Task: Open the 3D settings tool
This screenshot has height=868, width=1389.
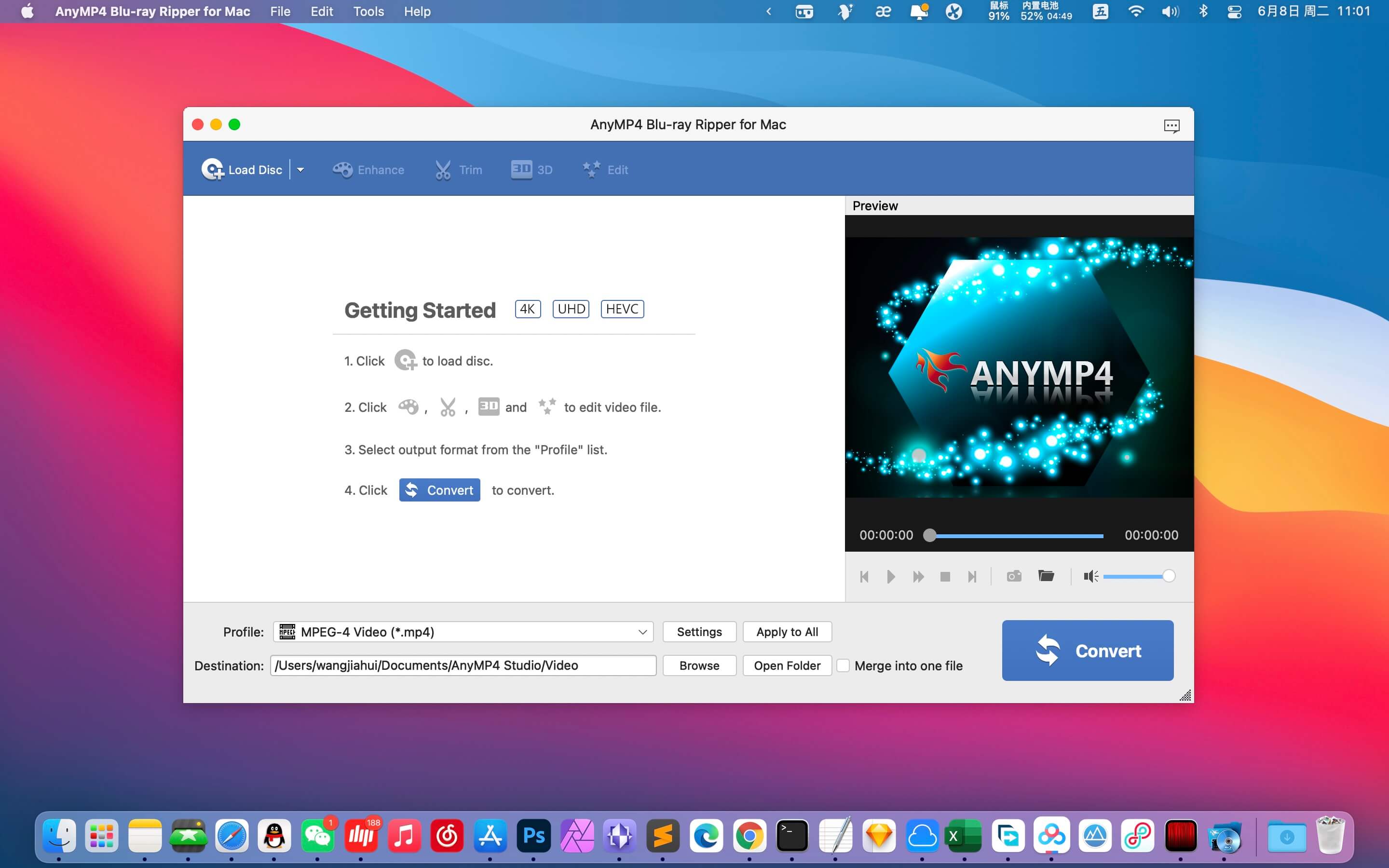Action: click(531, 169)
